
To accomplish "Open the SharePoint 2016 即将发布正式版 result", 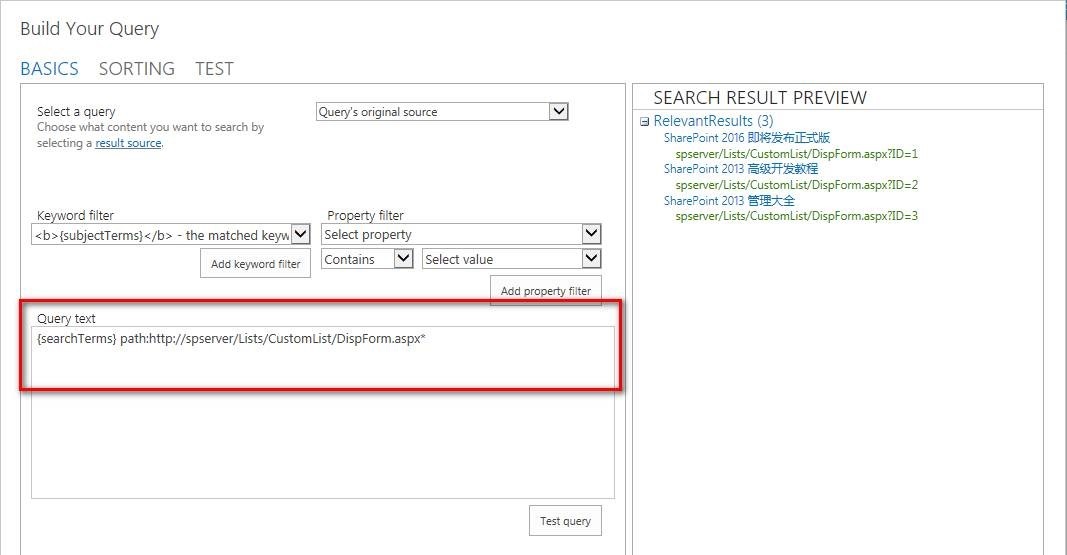I will [x=746, y=137].
